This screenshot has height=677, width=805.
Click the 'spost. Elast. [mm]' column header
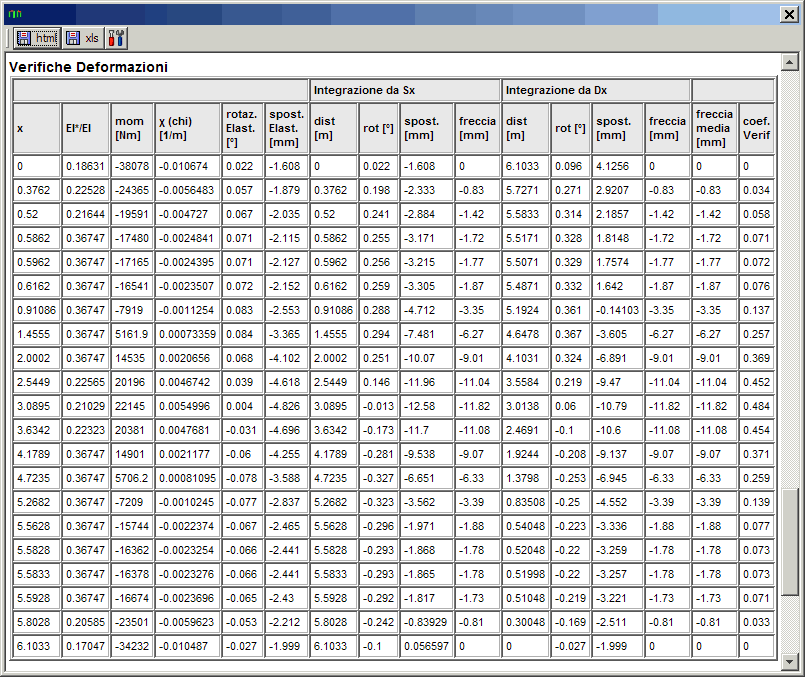click(x=286, y=128)
